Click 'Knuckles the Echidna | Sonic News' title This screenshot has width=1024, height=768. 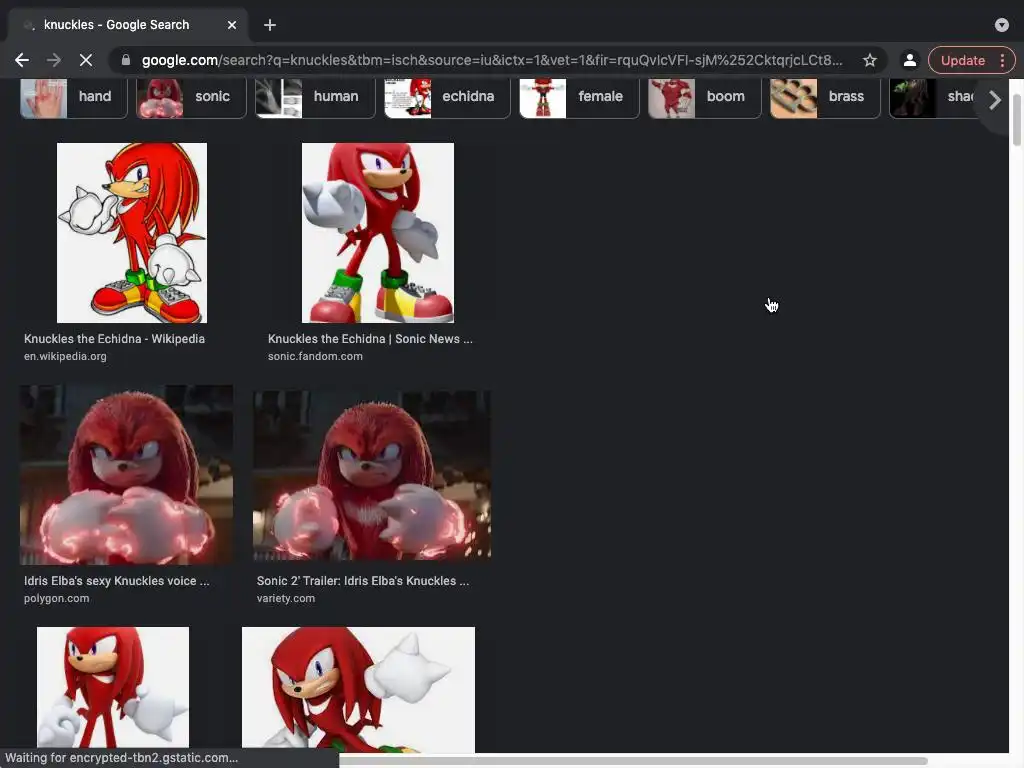[x=370, y=339]
